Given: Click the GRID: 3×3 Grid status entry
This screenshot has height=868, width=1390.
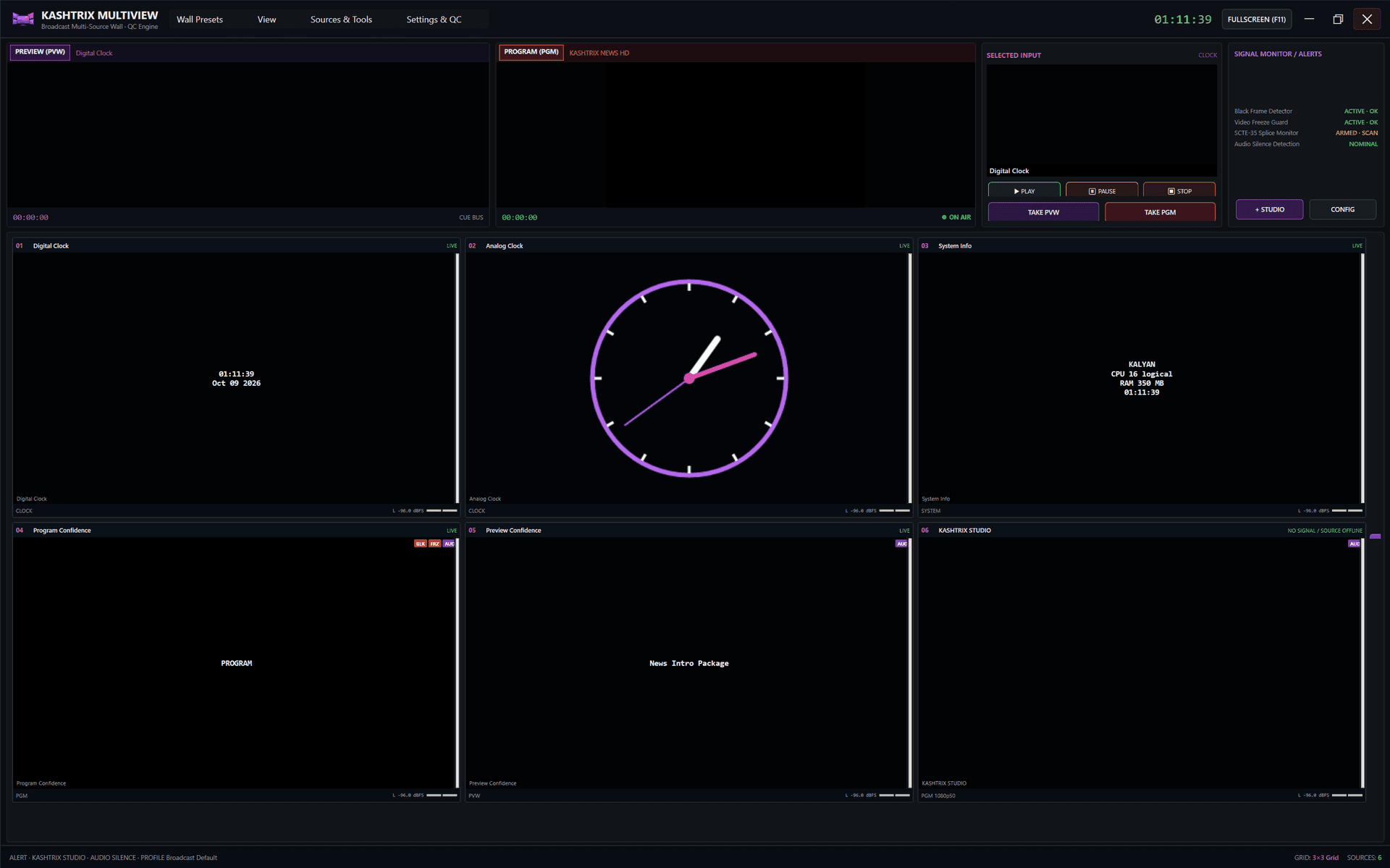Looking at the screenshot, I should click(x=1316, y=857).
